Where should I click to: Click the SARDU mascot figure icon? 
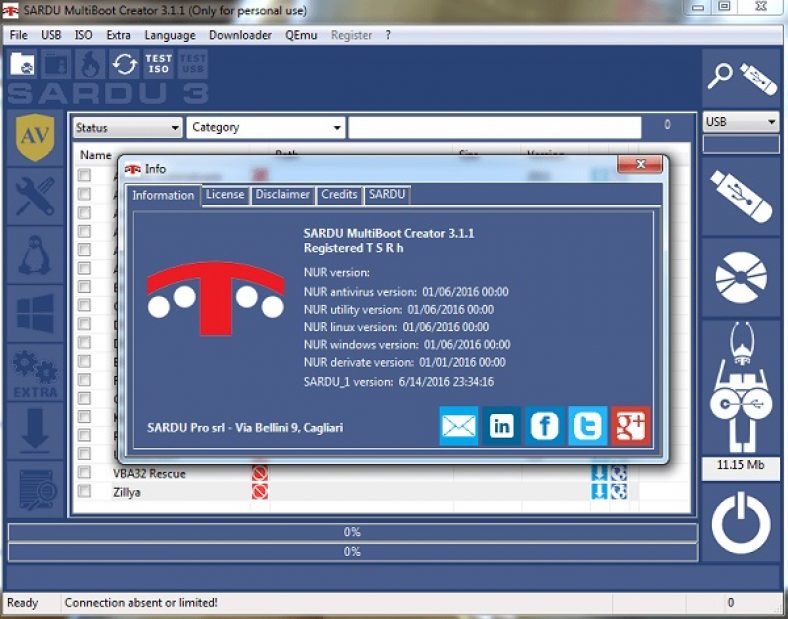point(742,387)
